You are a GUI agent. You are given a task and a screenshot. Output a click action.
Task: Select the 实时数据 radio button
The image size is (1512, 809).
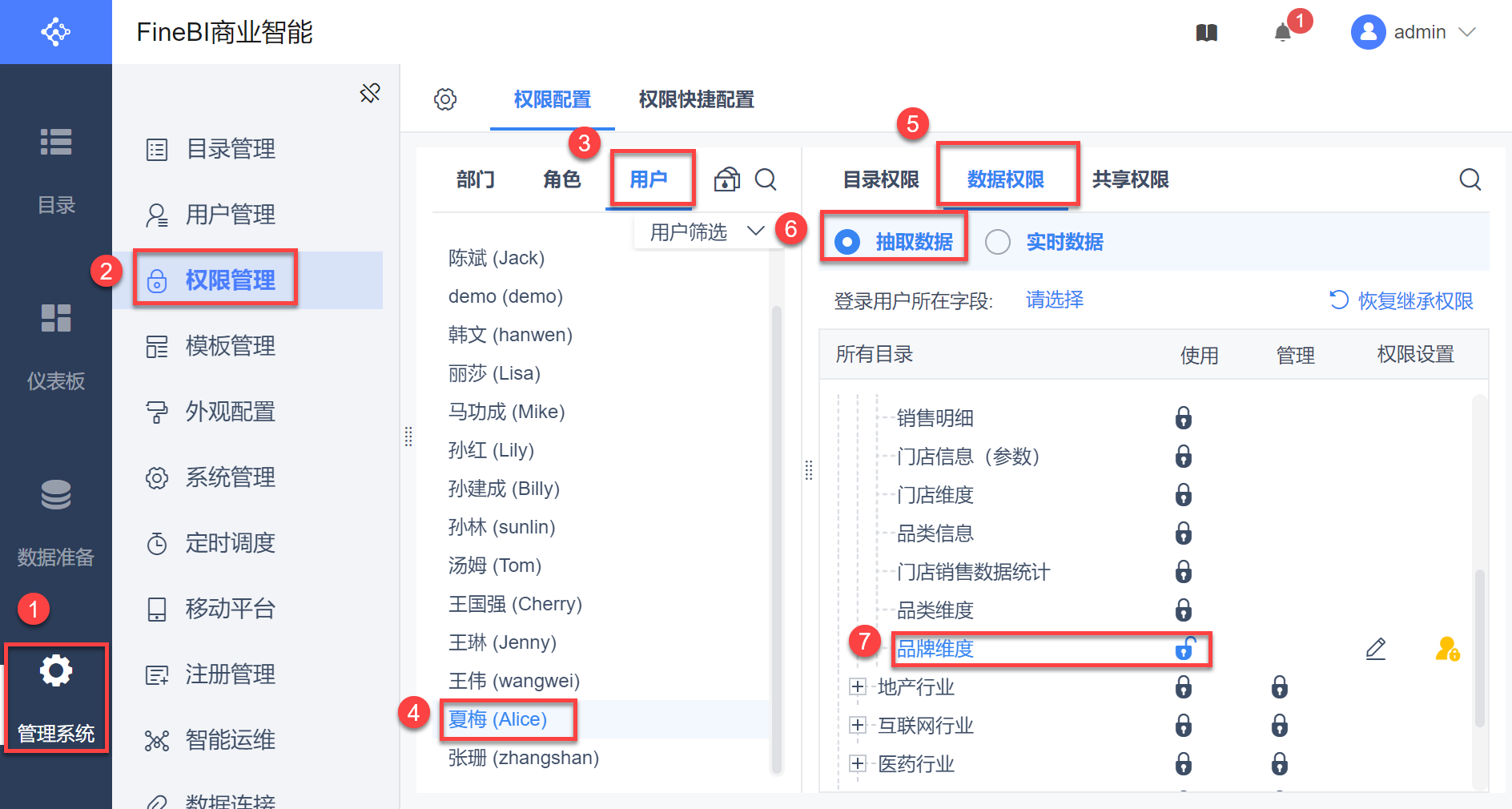998,242
